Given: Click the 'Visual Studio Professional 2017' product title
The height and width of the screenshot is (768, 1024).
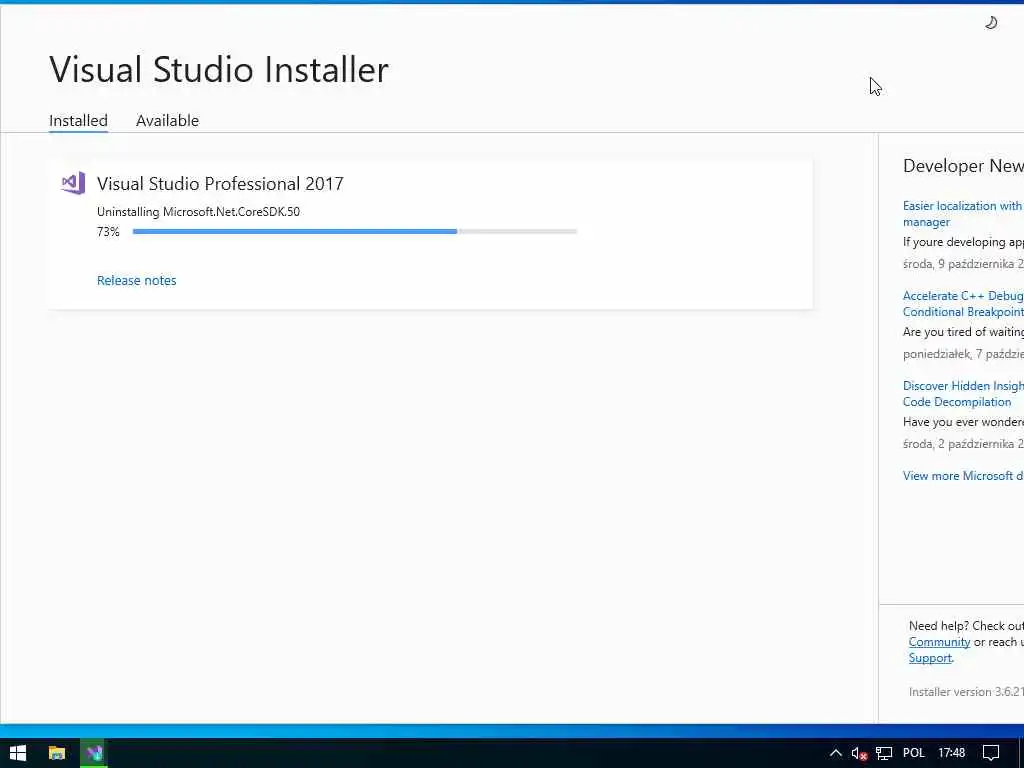Looking at the screenshot, I should [x=220, y=184].
